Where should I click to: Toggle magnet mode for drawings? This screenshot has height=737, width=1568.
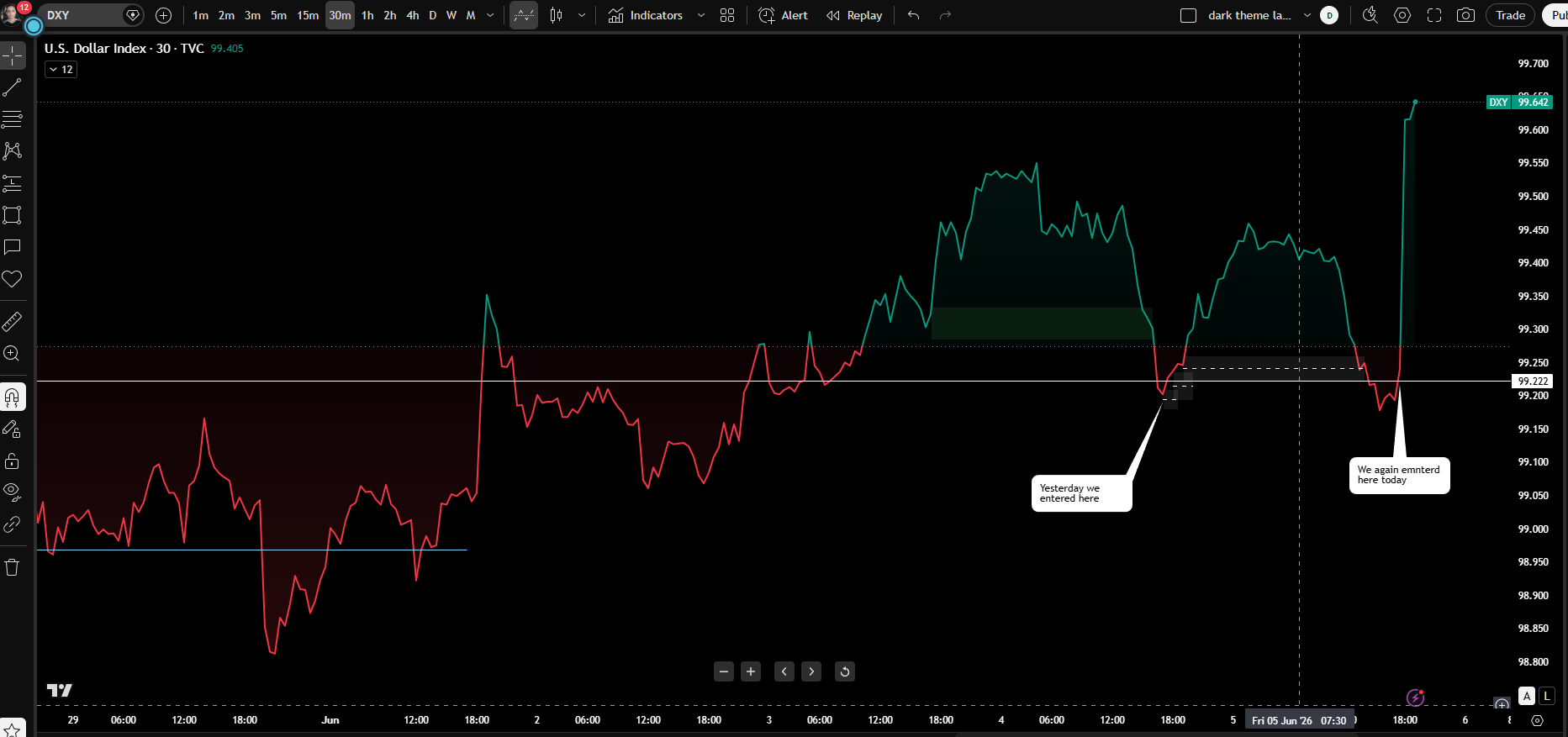point(13,397)
